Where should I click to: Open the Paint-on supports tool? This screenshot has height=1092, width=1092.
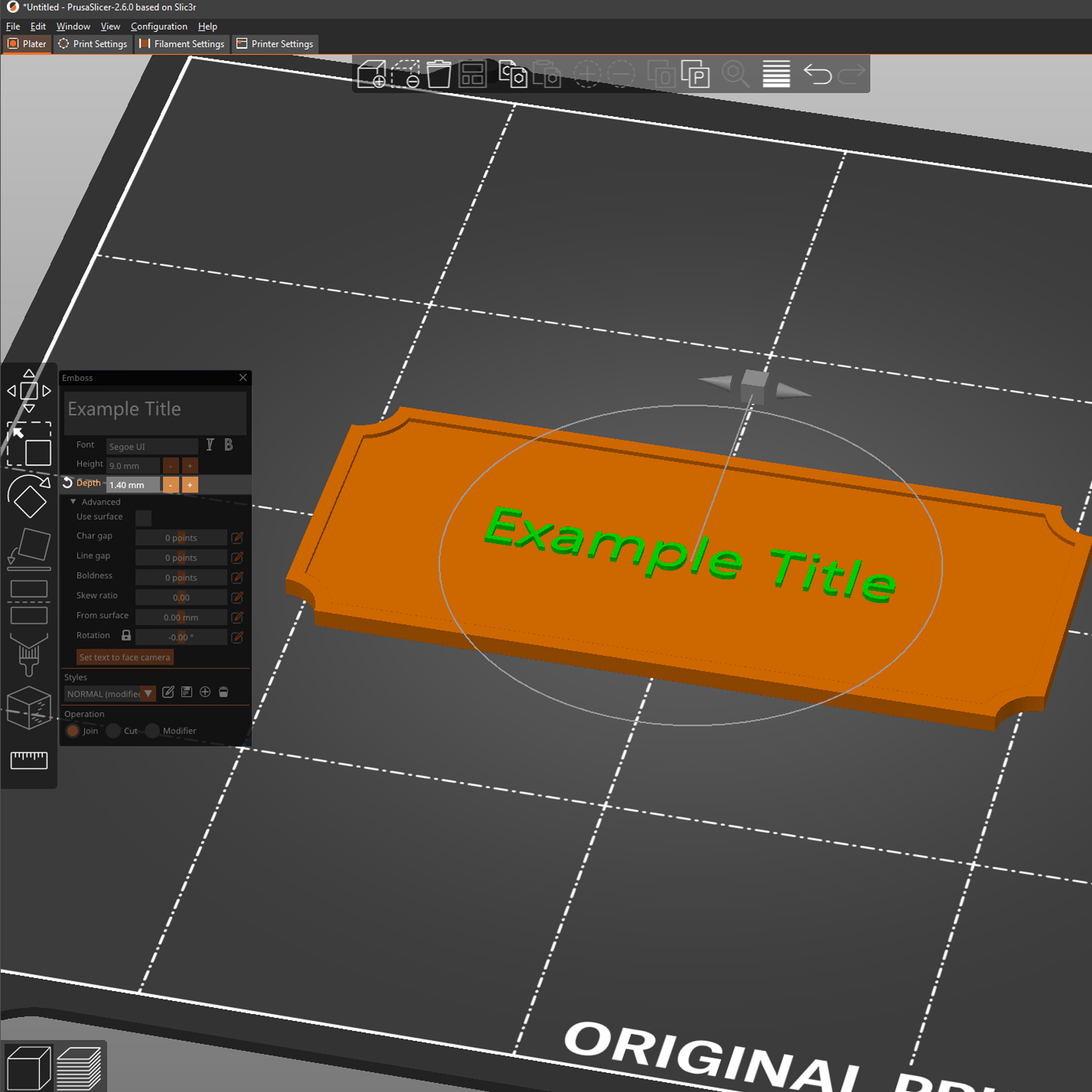29,655
